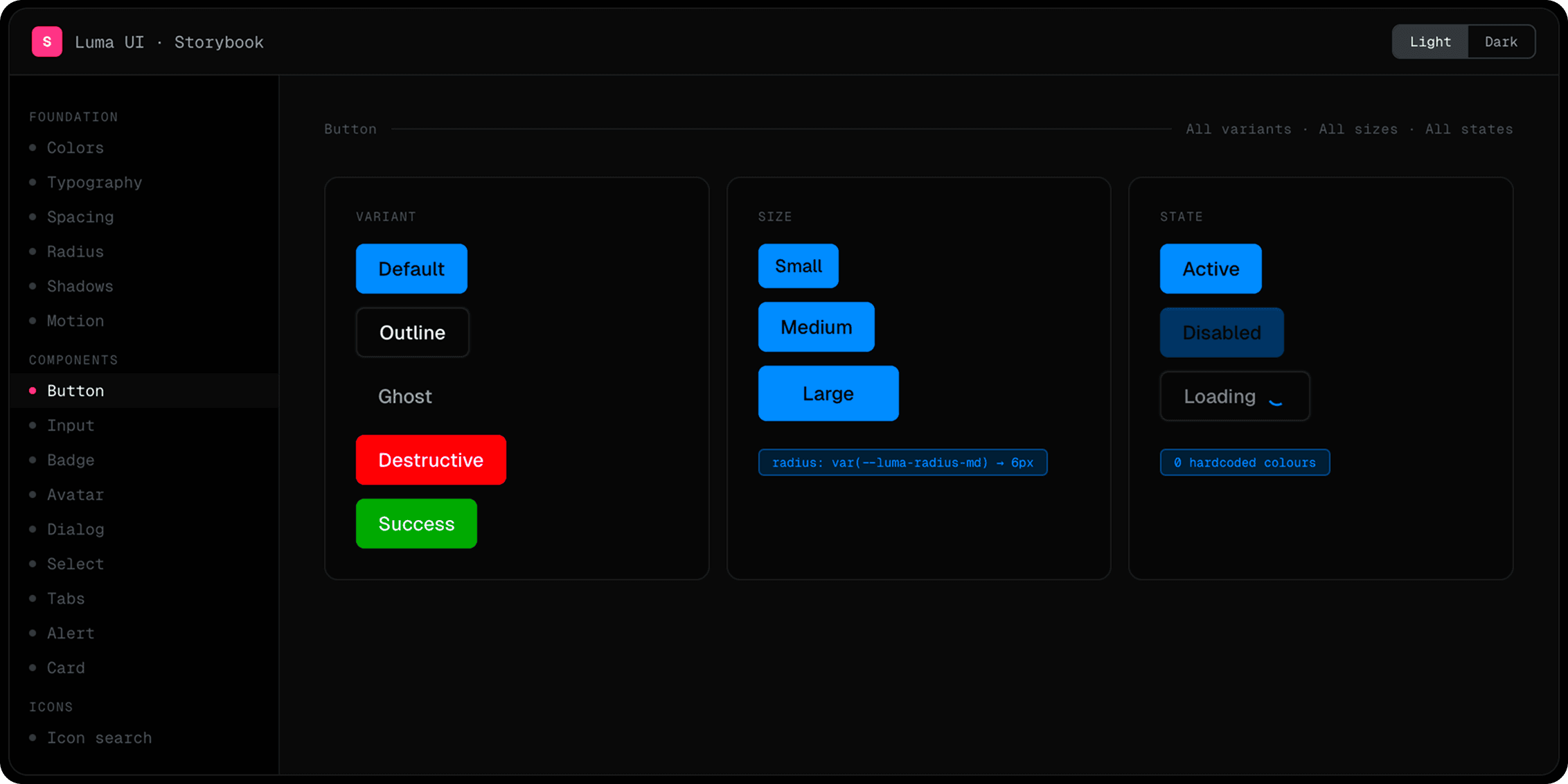Click the radius token badge
This screenshot has width=1568, height=784.
click(x=902, y=463)
